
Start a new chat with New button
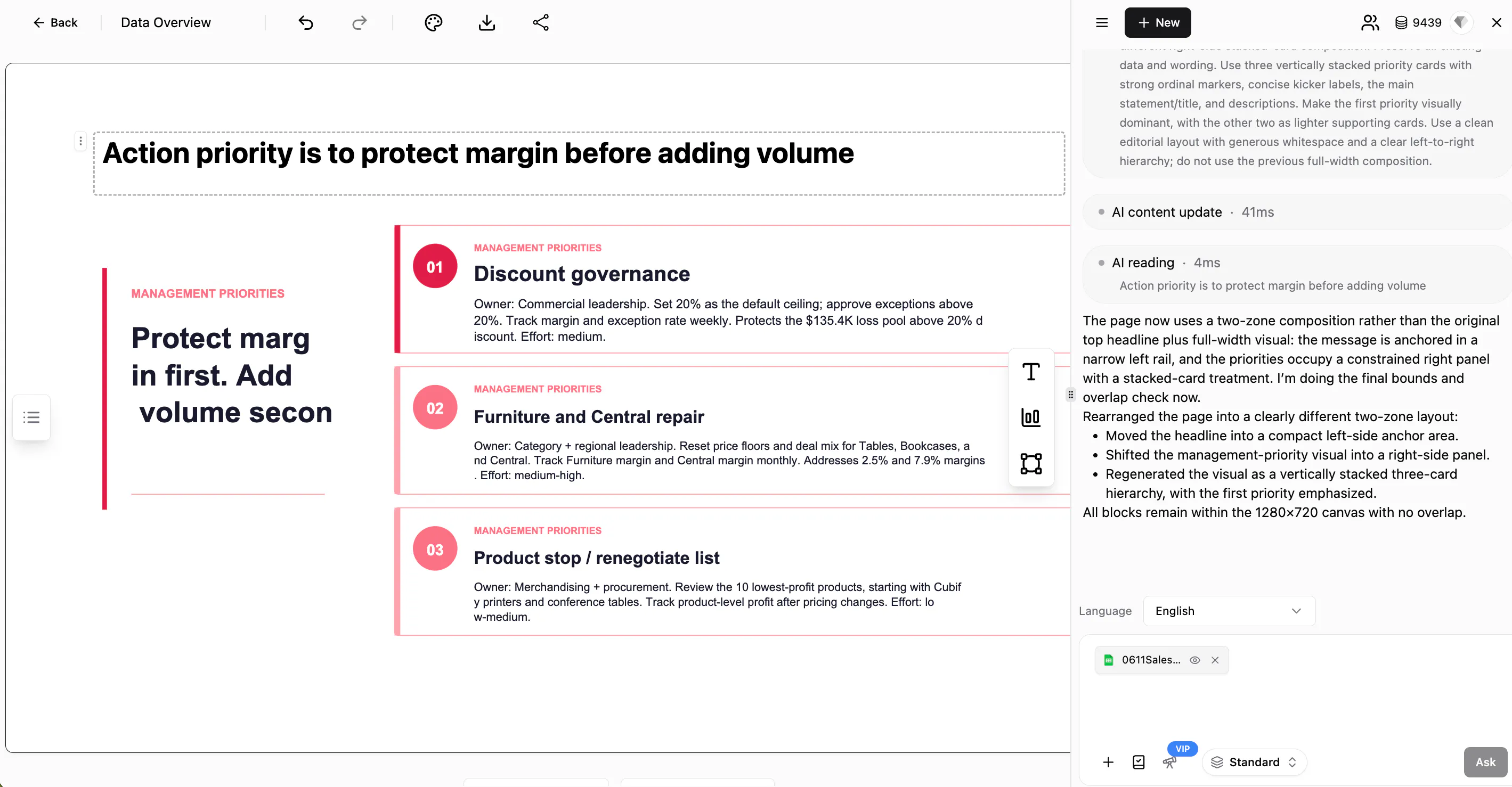tap(1158, 22)
